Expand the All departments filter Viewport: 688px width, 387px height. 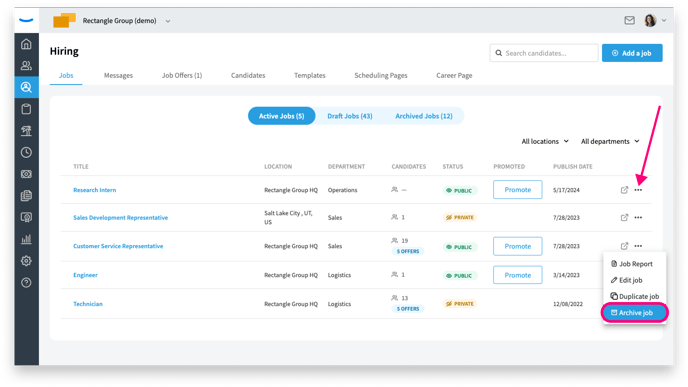[x=610, y=141]
